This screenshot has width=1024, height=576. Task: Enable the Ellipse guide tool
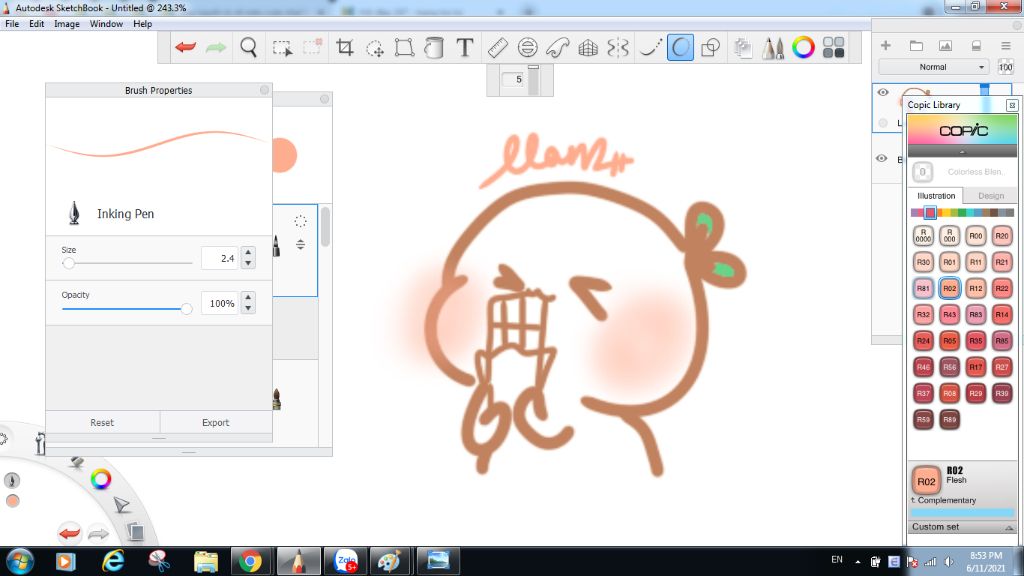527,47
